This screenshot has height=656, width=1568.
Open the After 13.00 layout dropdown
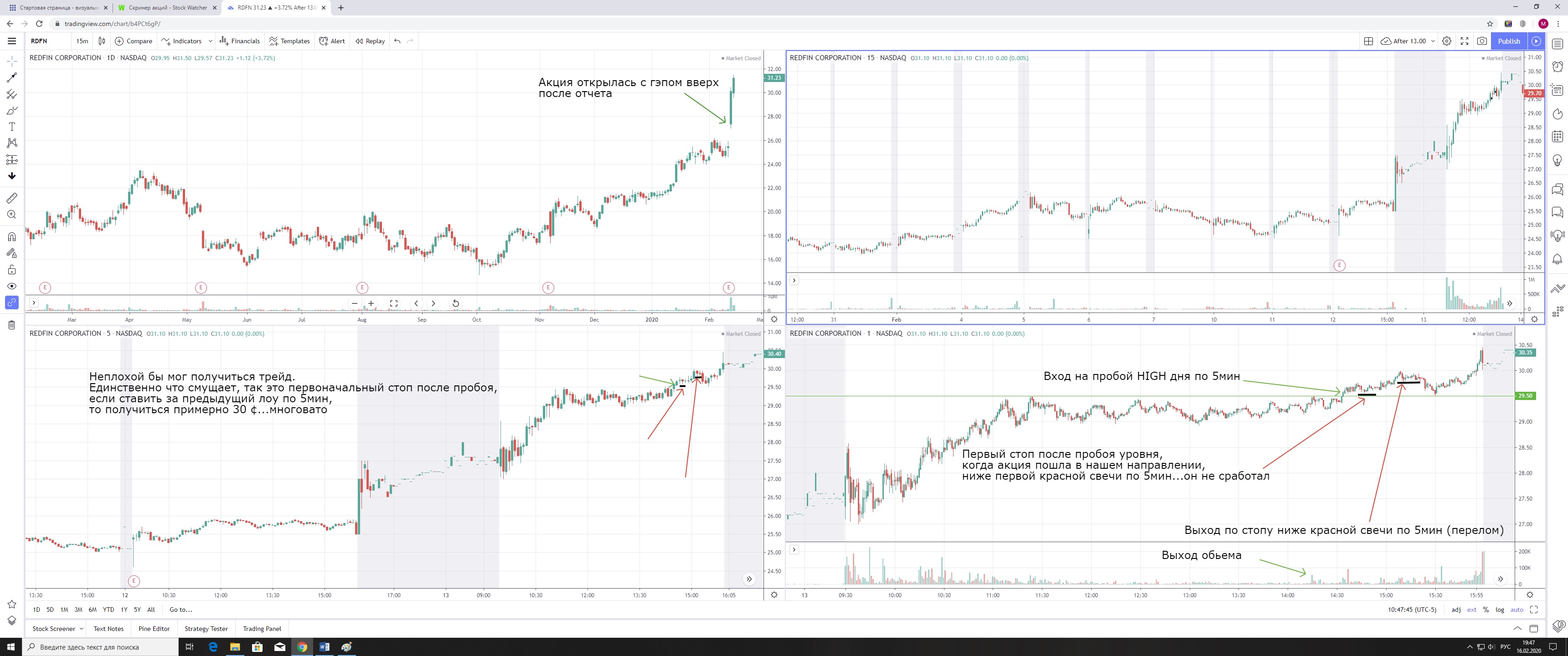point(1433,41)
